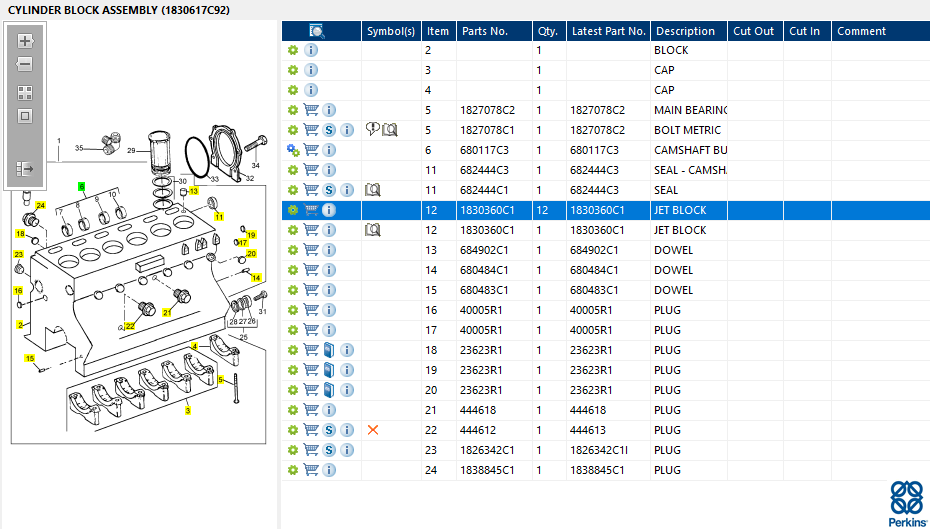The width and height of the screenshot is (930, 529).
Task: Select yellow callout 11 on the diagram
Action: point(219,216)
